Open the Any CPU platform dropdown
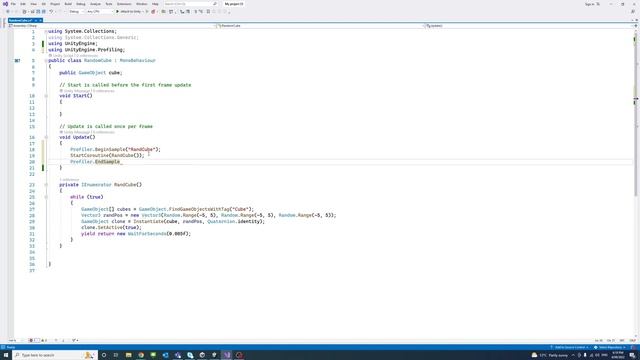 (99, 11)
